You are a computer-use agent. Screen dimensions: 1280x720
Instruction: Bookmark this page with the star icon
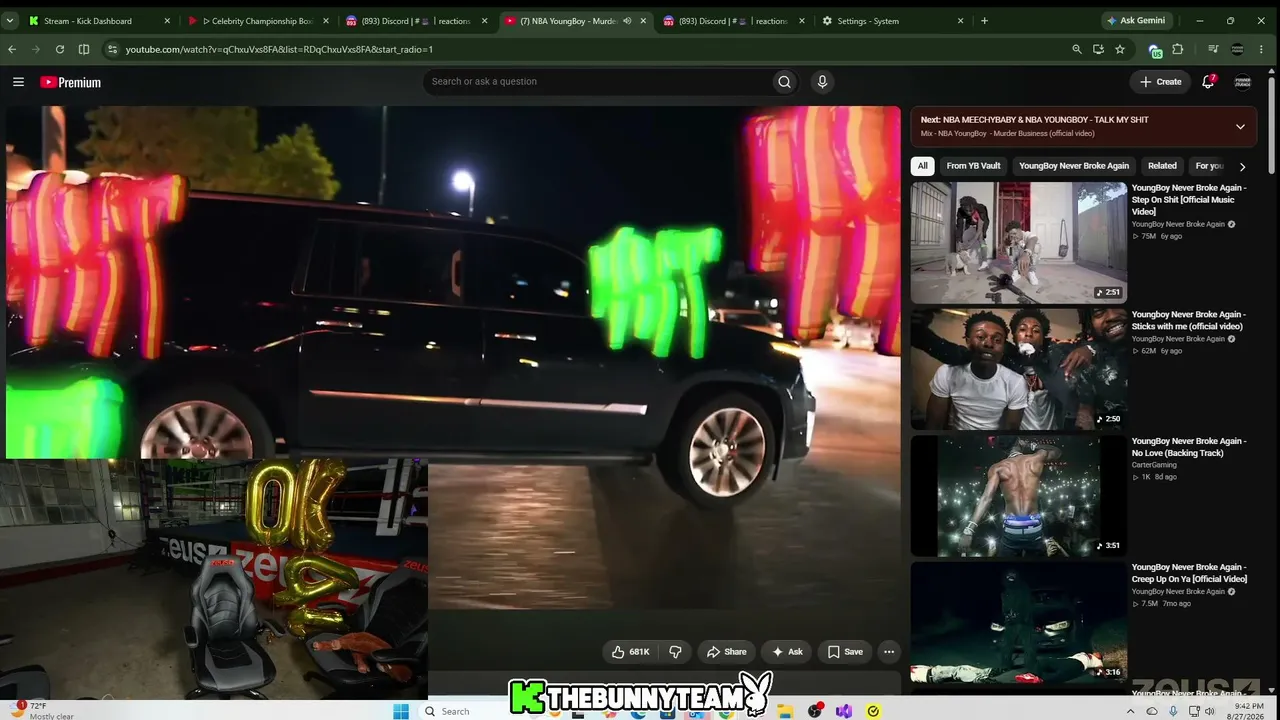[1120, 49]
